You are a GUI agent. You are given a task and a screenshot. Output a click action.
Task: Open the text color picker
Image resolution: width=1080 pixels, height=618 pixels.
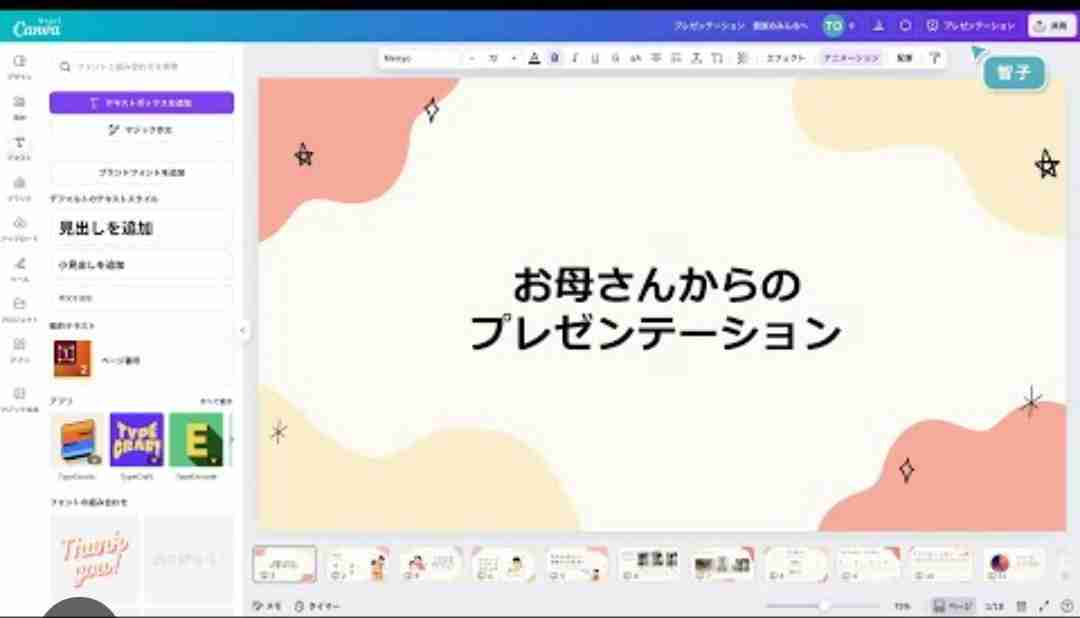534,59
